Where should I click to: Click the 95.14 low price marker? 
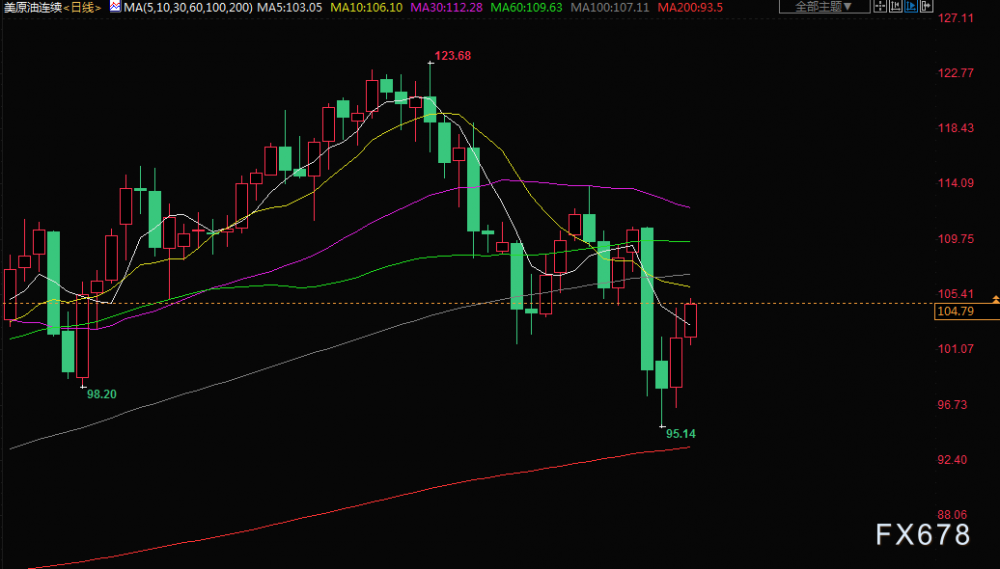681,434
